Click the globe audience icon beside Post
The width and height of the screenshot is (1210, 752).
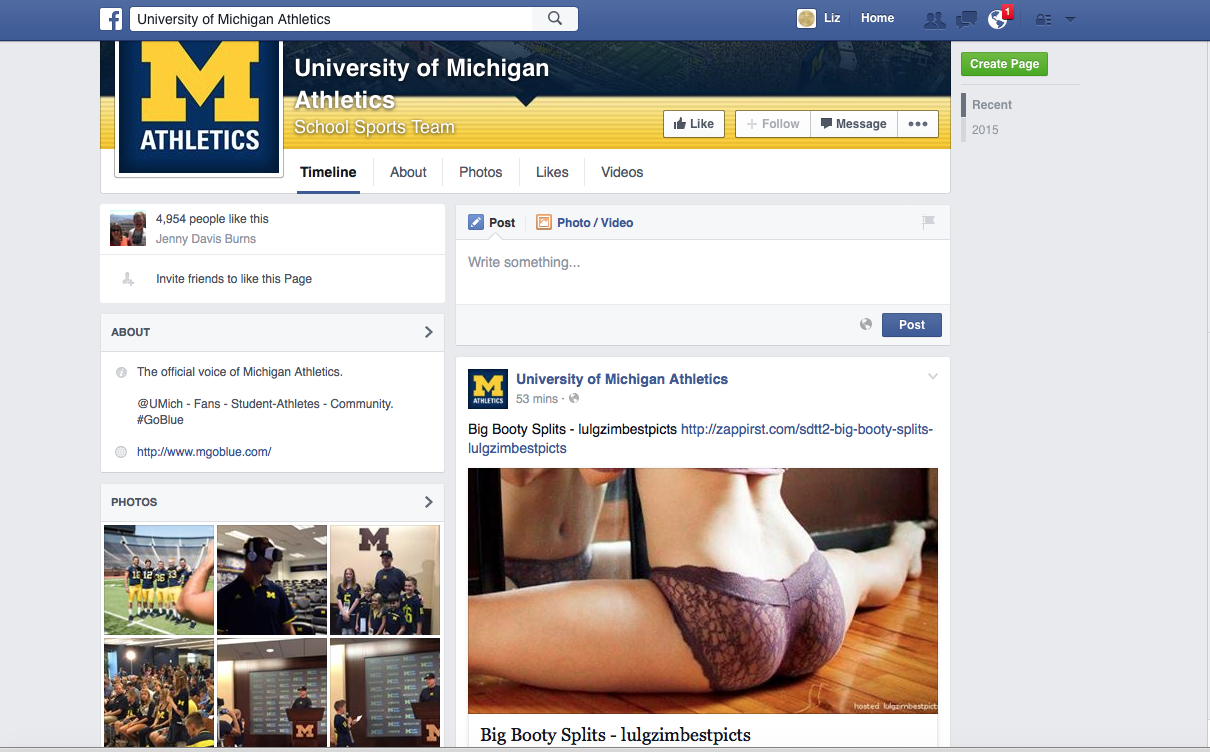pos(866,324)
